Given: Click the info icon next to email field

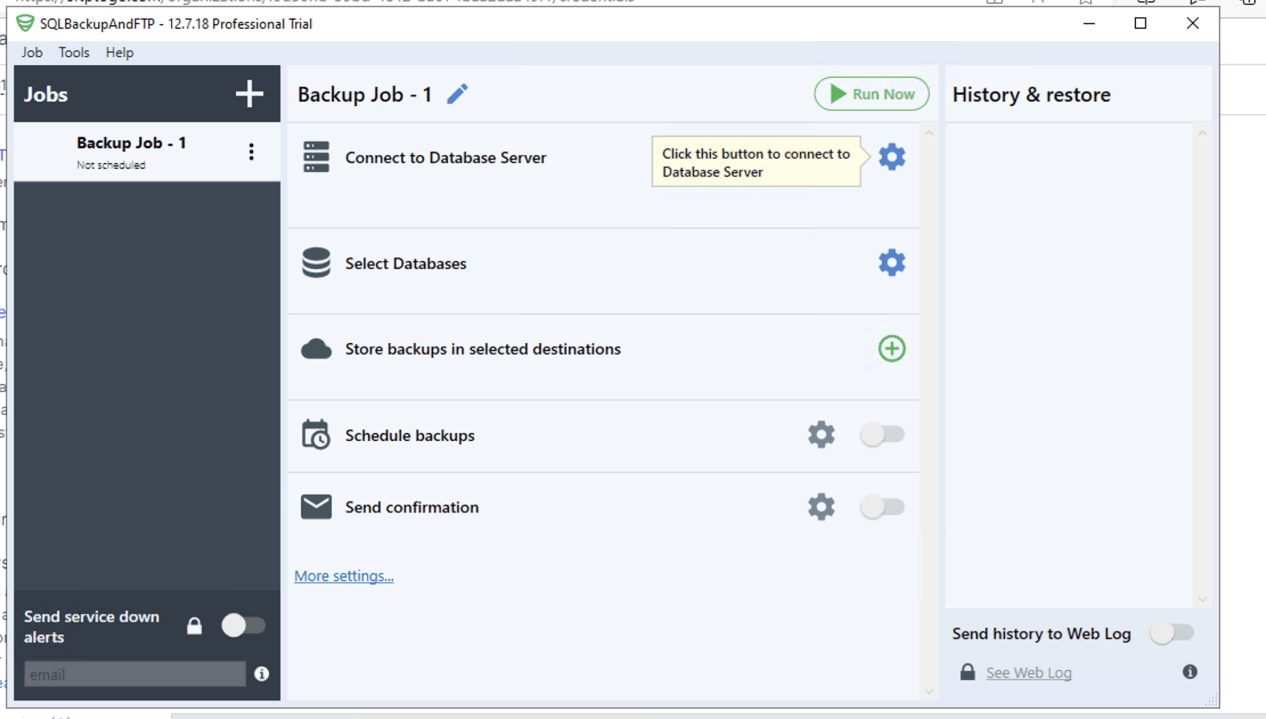Looking at the screenshot, I should coord(261,674).
